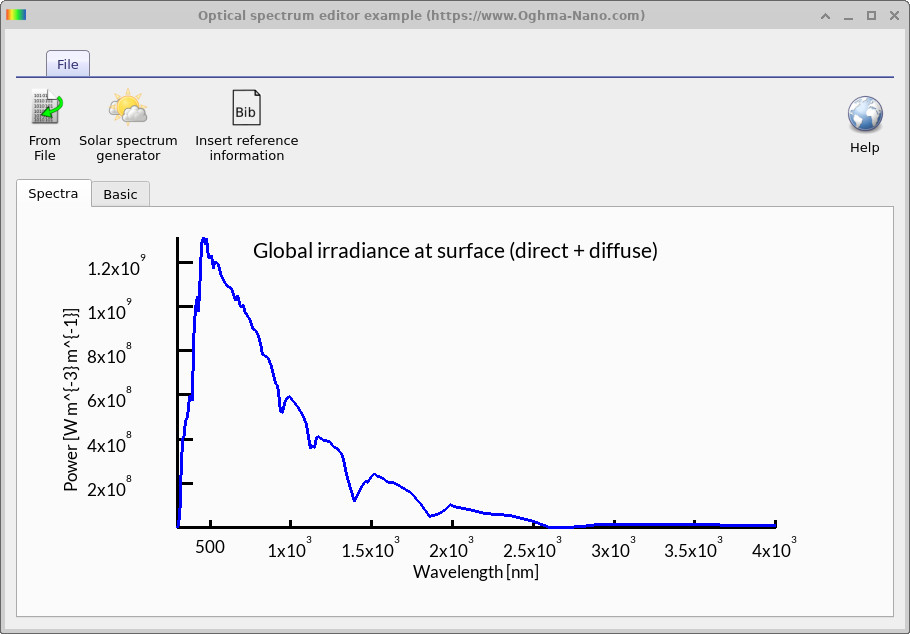The height and width of the screenshot is (634, 910).
Task: Select the Spectra tab
Action: click(x=53, y=193)
